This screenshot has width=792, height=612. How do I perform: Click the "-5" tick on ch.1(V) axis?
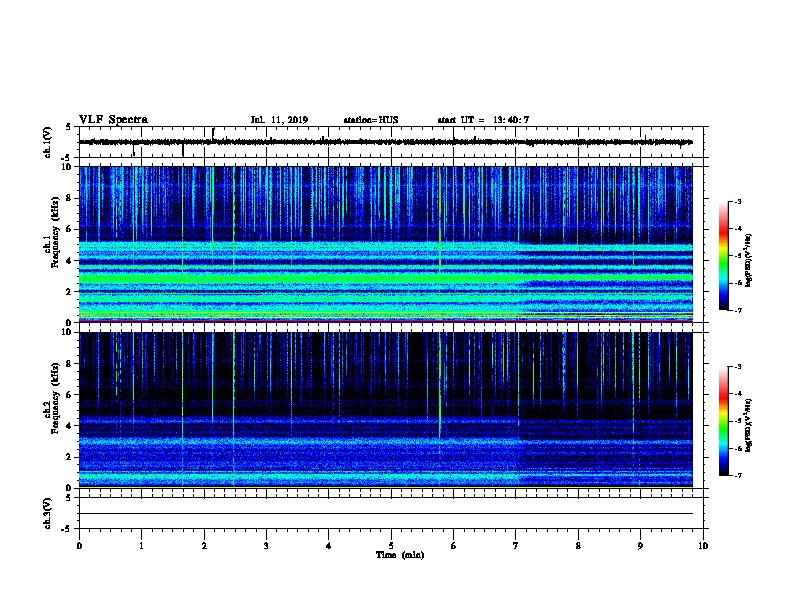pyautogui.click(x=67, y=158)
